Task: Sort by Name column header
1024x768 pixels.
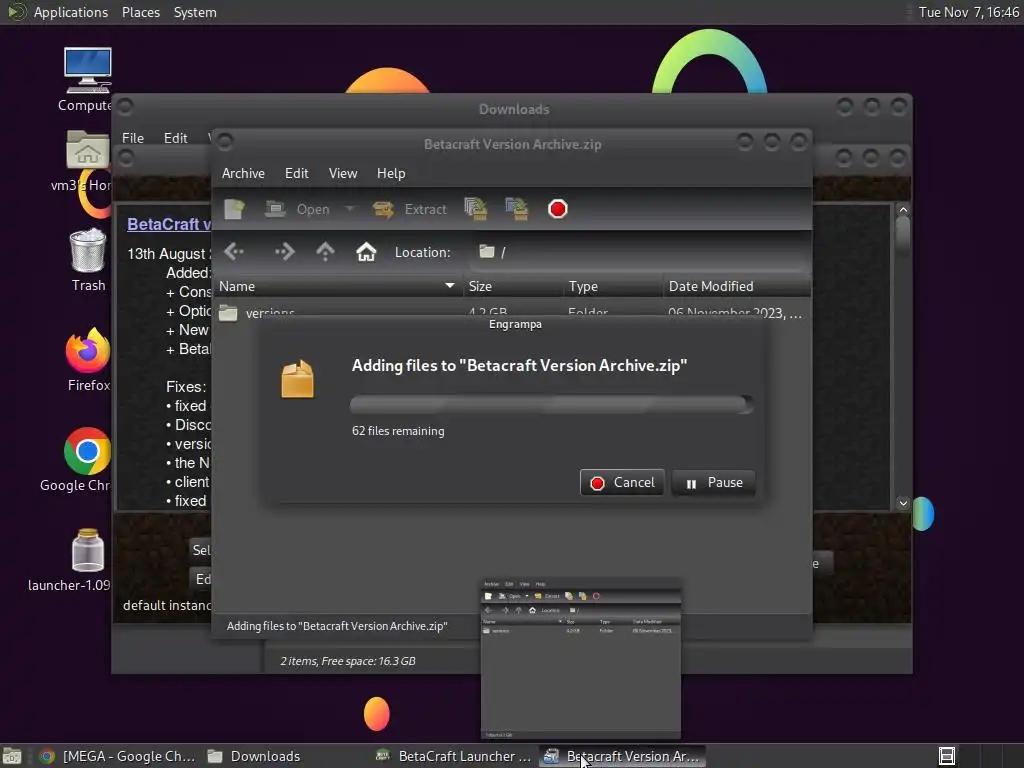Action: click(338, 286)
